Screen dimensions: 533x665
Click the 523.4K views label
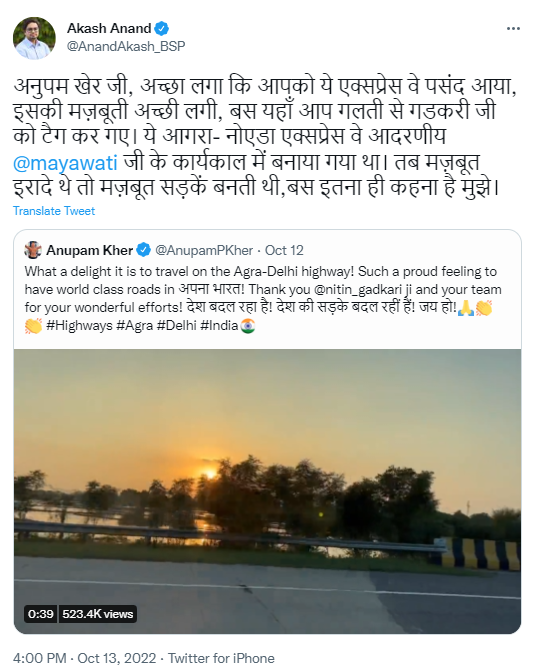[x=98, y=614]
